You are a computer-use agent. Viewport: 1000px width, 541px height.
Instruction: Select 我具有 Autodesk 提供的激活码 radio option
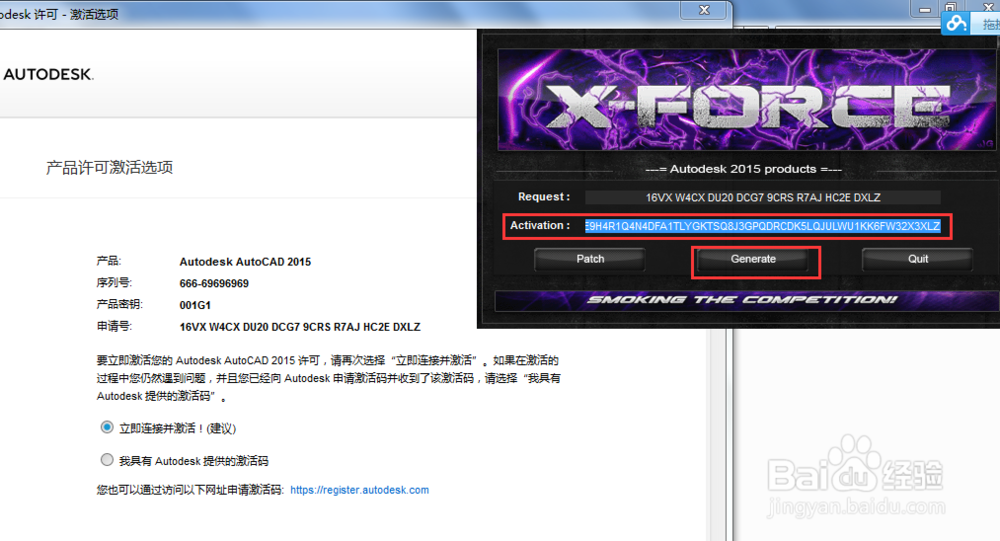[x=107, y=460]
